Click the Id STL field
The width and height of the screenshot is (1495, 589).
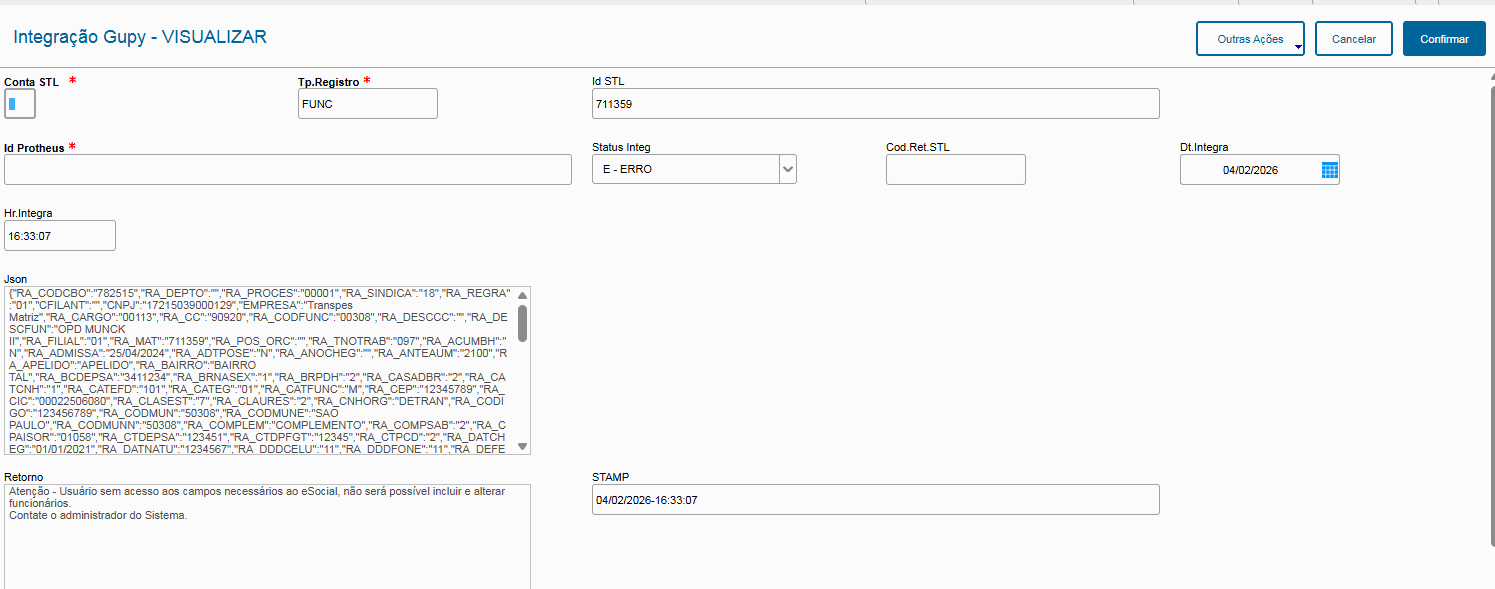tap(875, 104)
